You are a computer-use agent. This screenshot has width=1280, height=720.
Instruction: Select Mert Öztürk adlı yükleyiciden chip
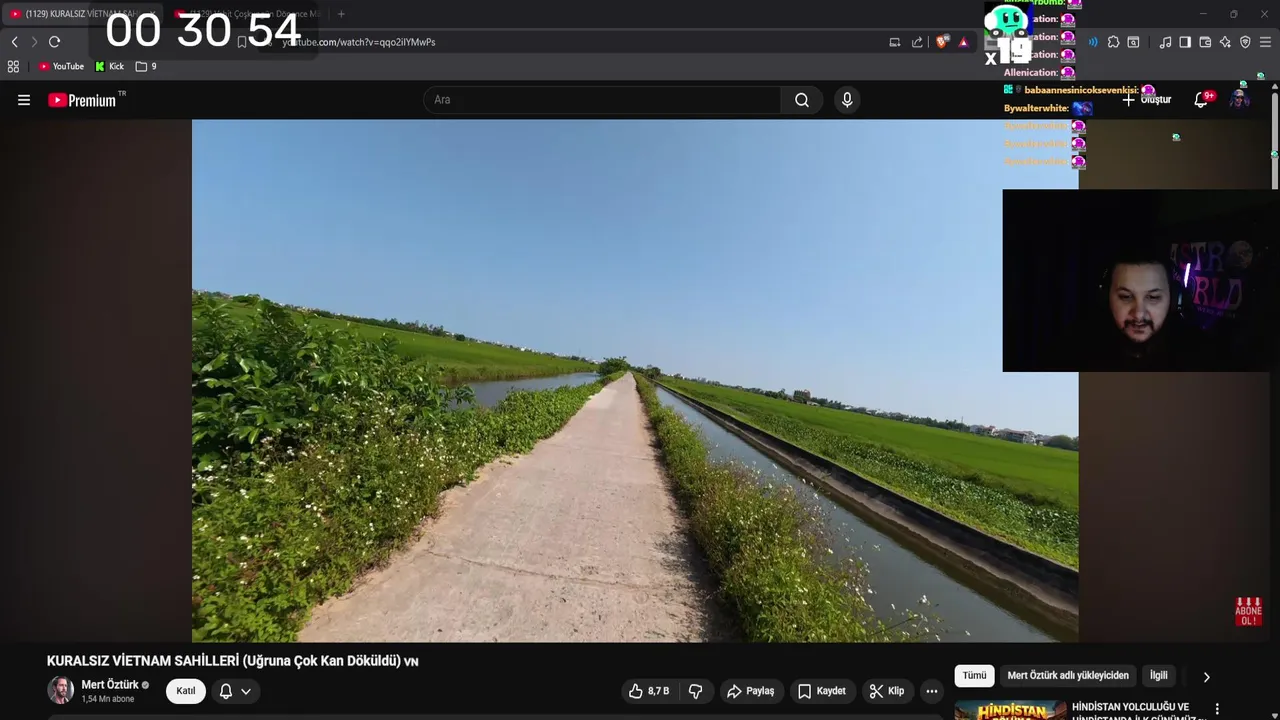coord(1068,676)
